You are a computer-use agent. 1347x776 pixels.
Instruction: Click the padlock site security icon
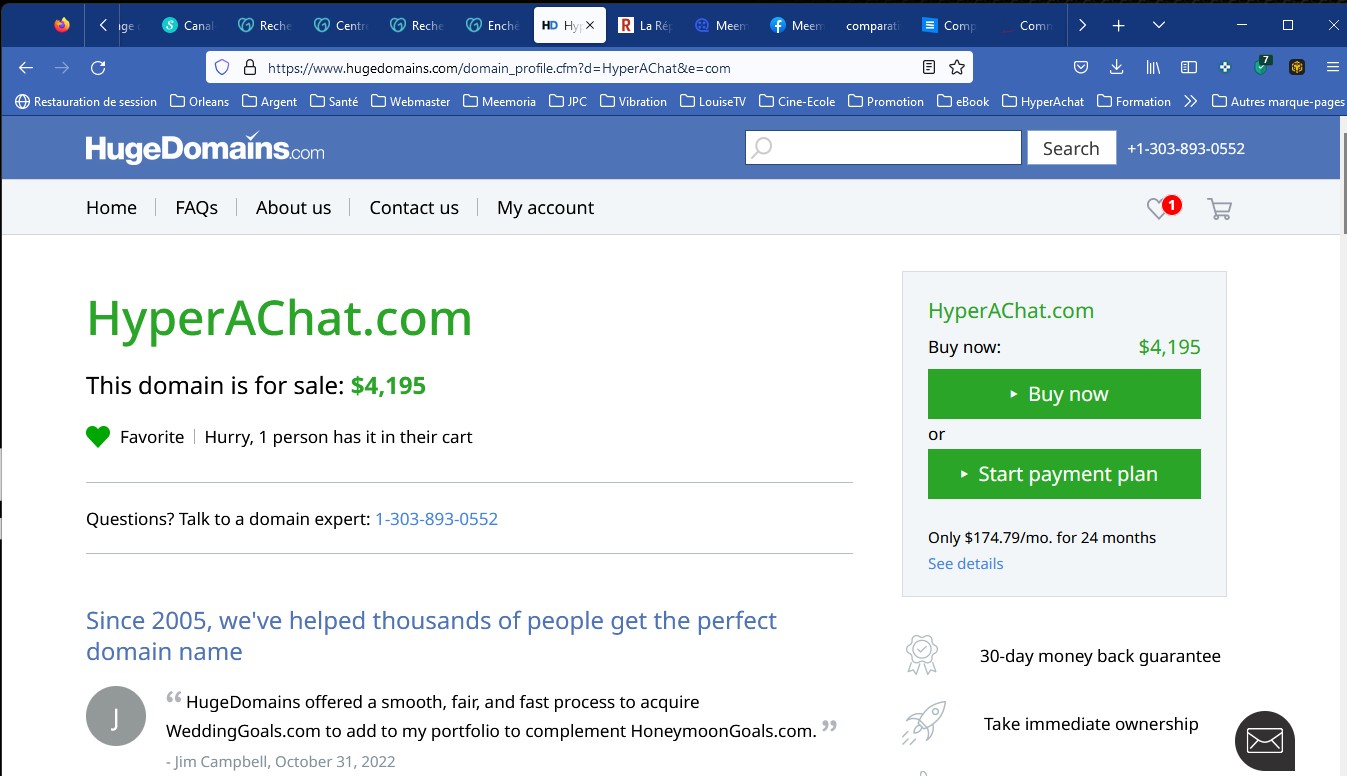[248, 67]
